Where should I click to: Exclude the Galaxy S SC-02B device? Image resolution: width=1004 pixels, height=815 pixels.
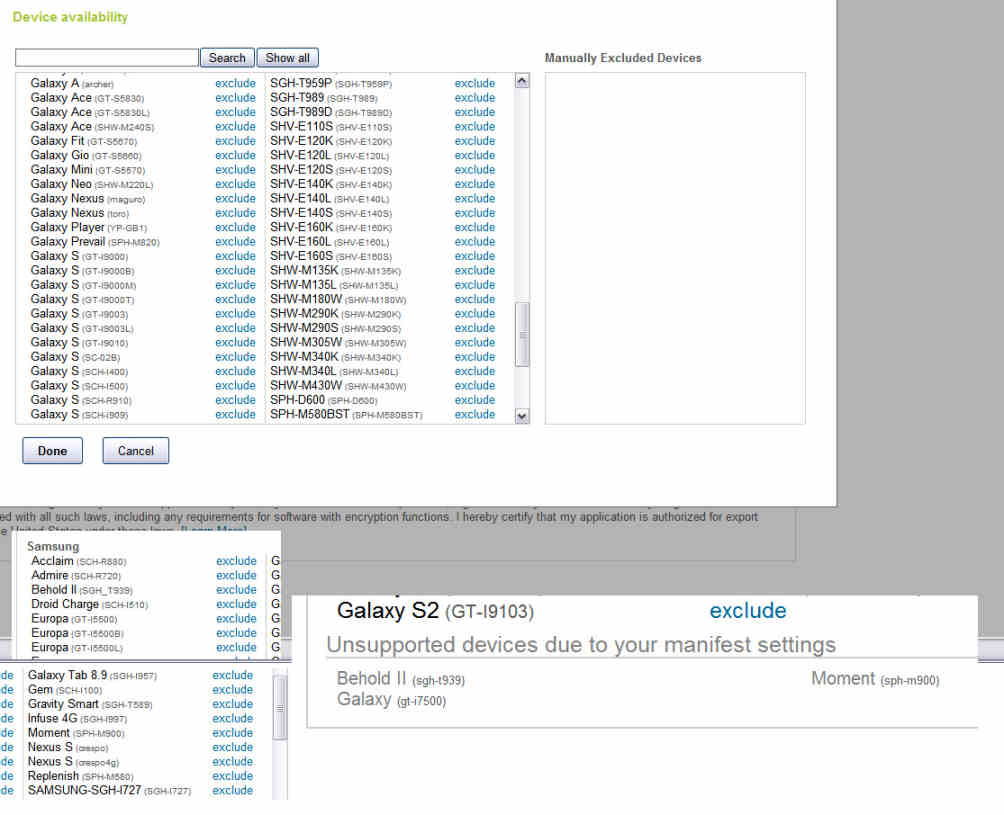tap(236, 357)
